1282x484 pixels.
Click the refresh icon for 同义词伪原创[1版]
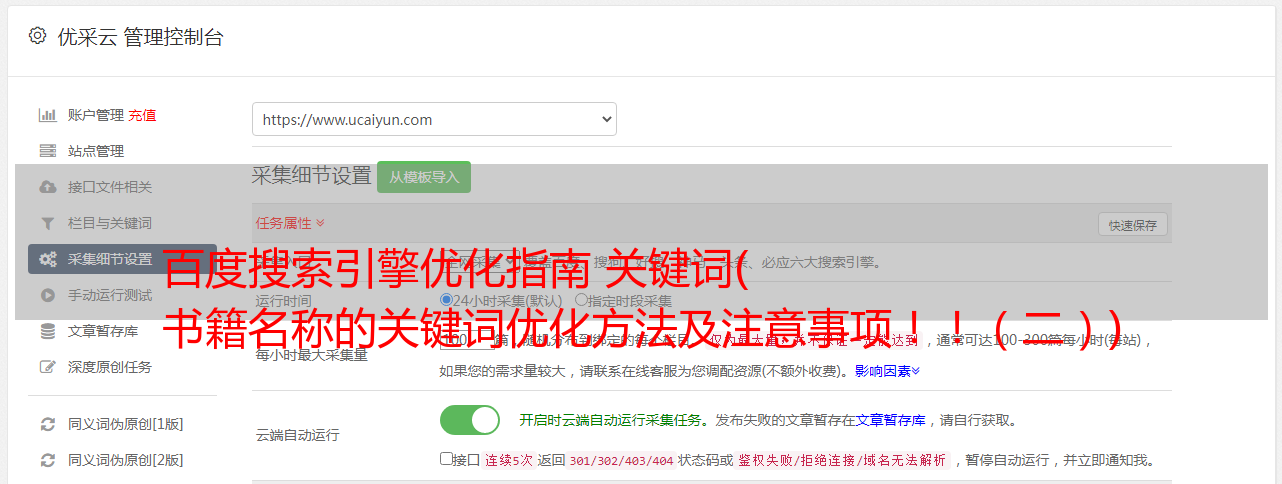click(47, 424)
